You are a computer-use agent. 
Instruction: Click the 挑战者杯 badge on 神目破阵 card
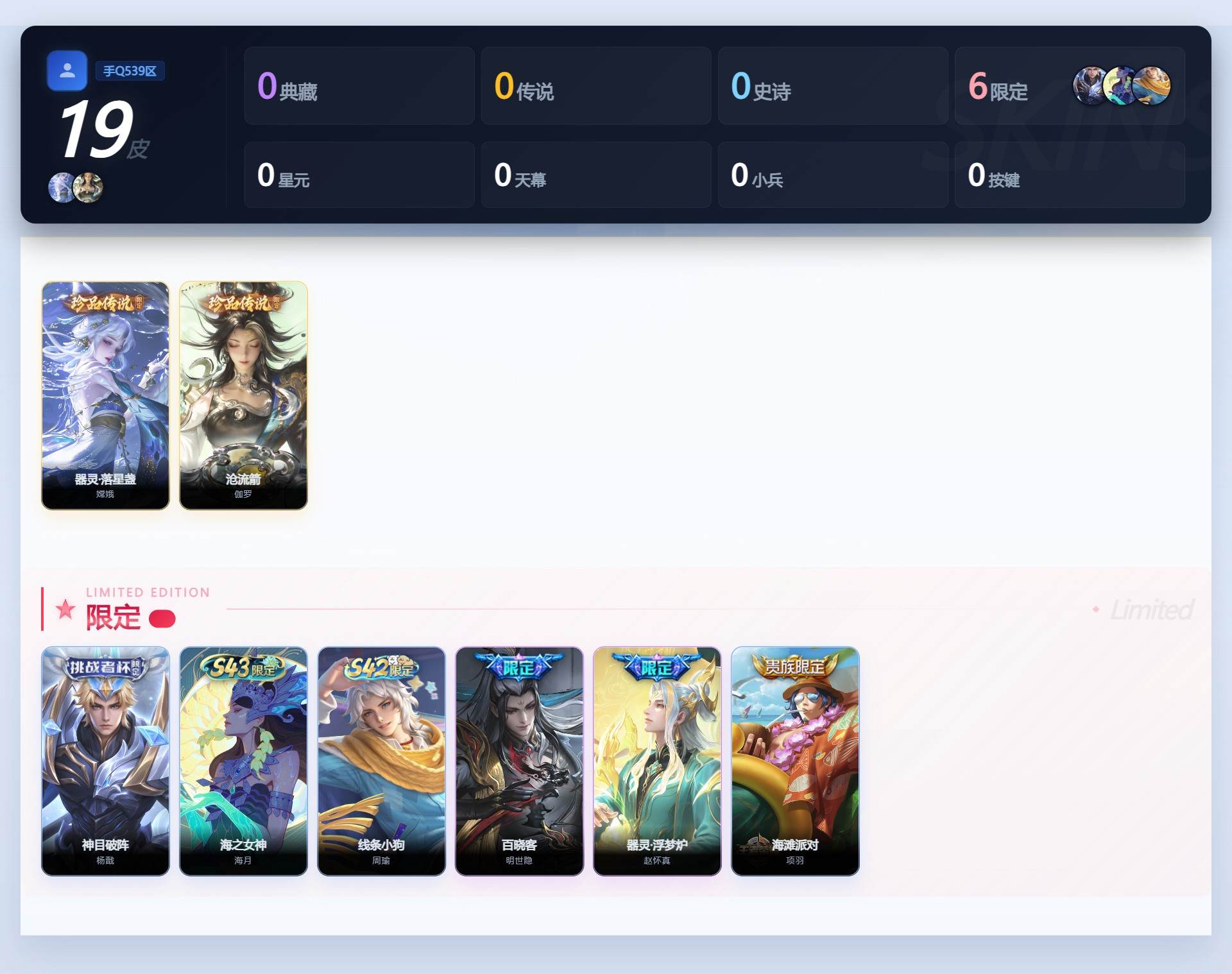[105, 667]
